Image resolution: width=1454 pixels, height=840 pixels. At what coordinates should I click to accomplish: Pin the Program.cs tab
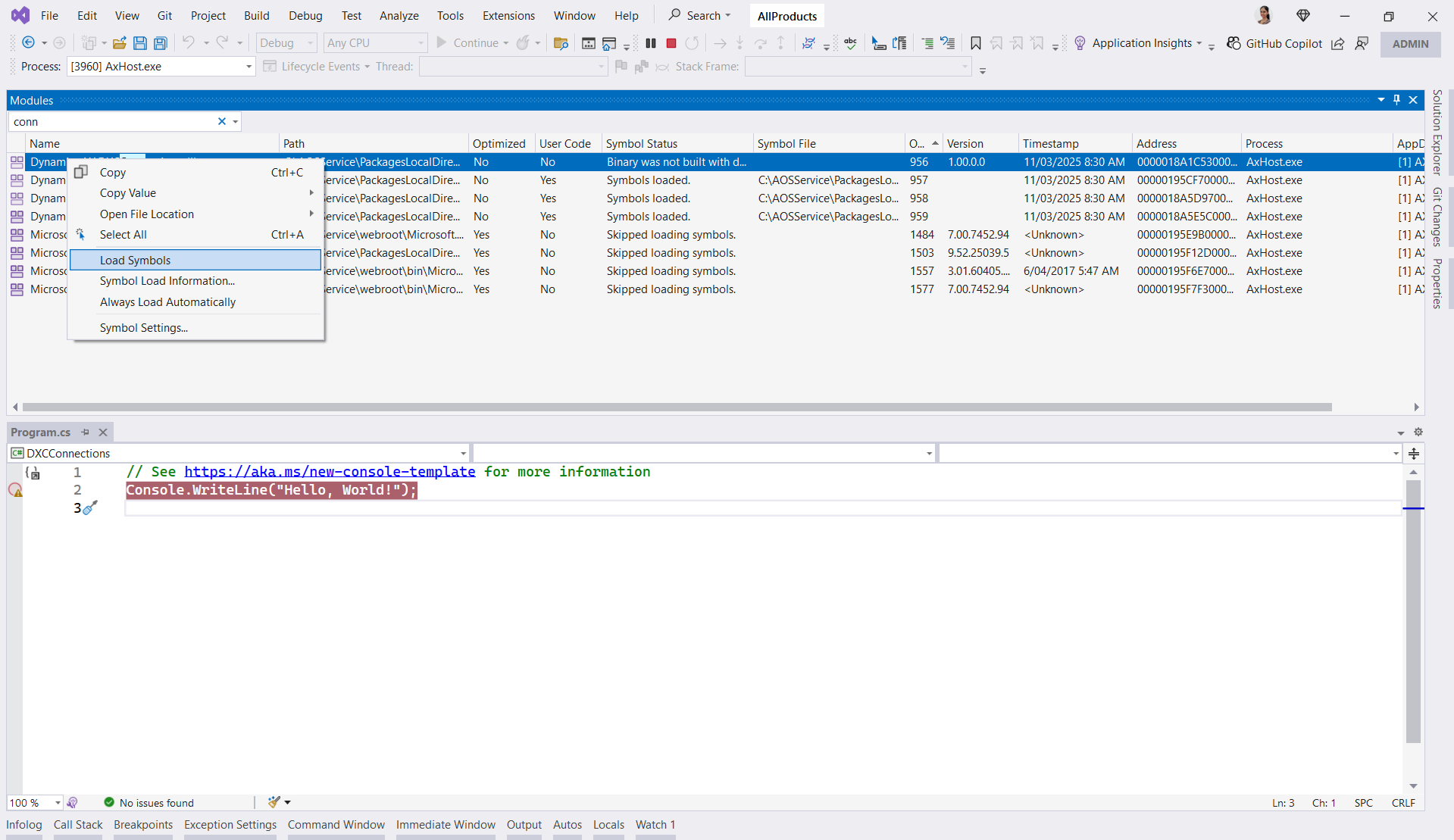click(x=86, y=432)
